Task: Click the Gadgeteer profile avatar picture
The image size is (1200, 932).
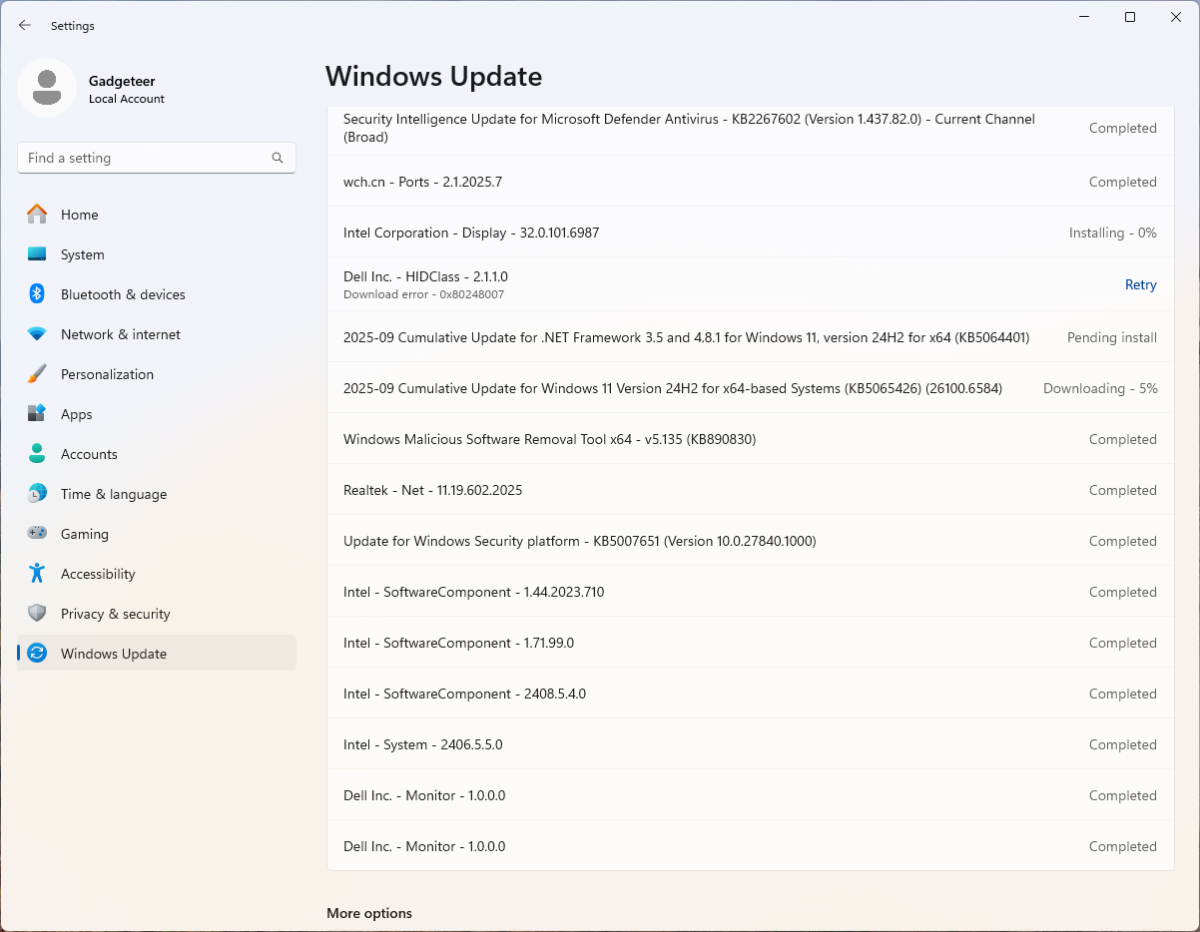Action: click(x=46, y=88)
